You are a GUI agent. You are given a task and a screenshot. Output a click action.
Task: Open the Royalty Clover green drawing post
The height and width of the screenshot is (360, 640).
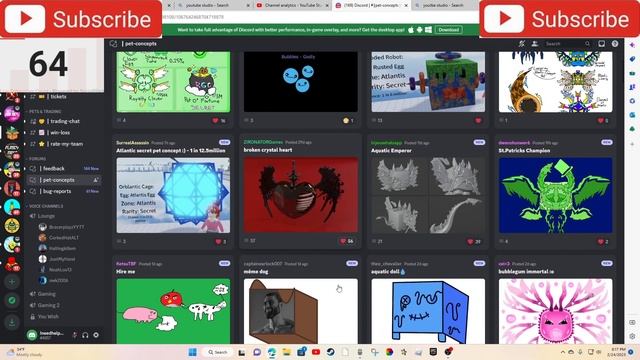[173, 82]
